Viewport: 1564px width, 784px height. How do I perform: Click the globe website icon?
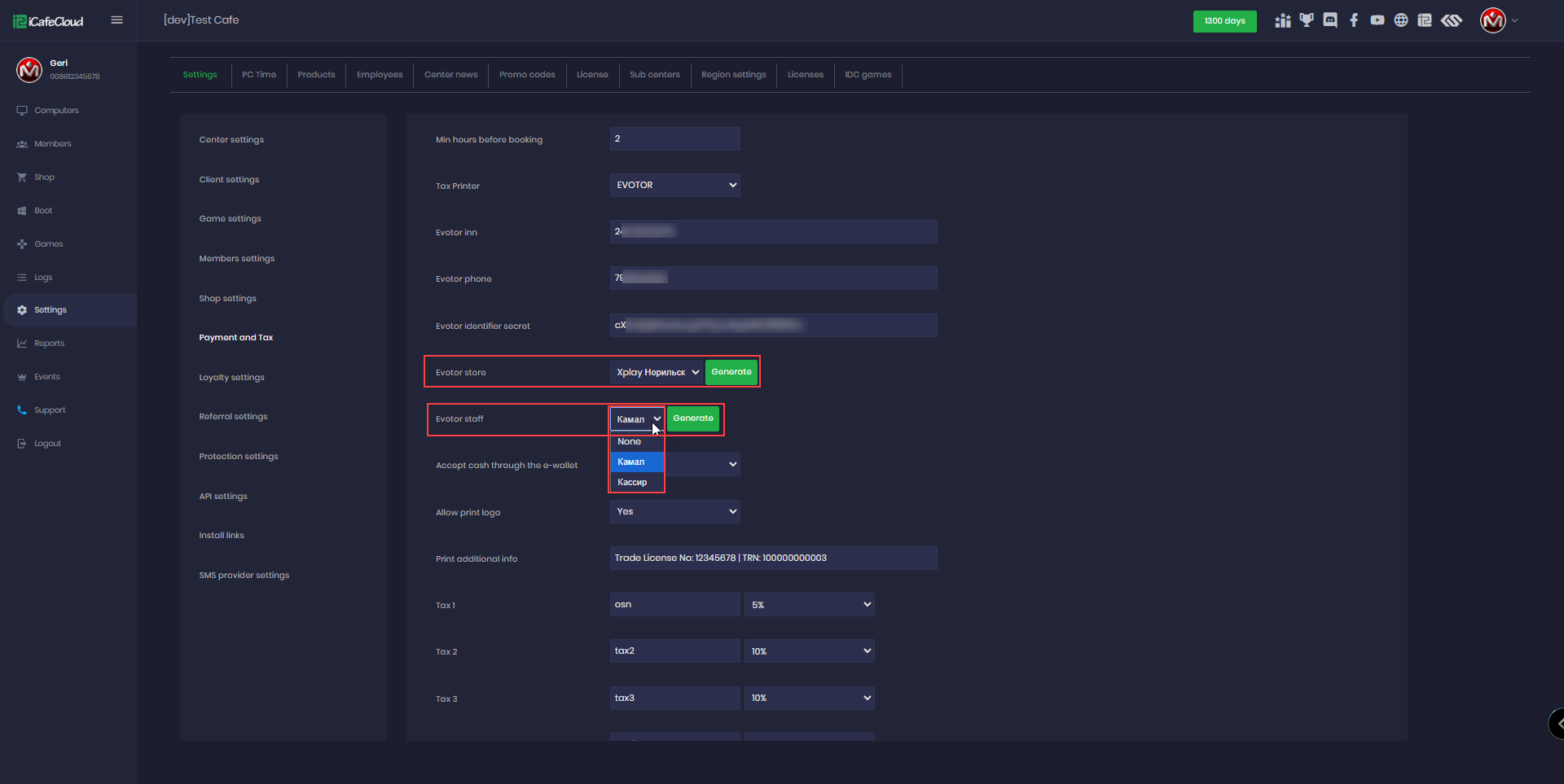pyautogui.click(x=1401, y=20)
